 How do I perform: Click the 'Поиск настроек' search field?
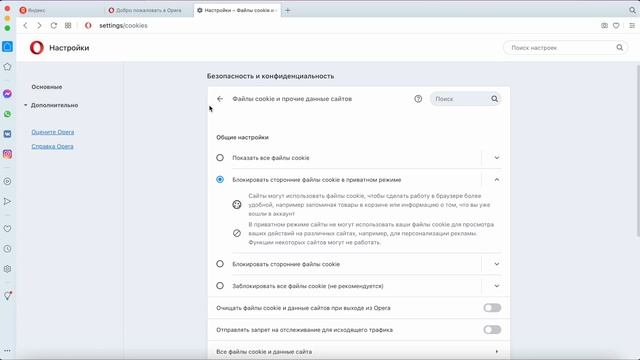click(565, 48)
